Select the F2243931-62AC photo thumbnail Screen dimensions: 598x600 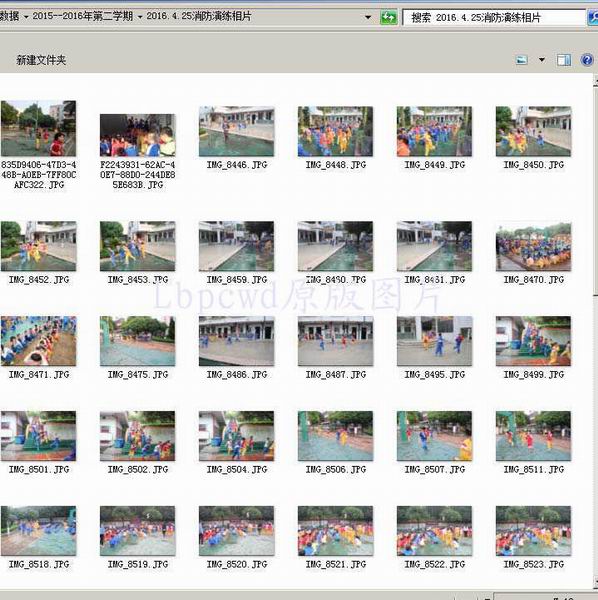tap(138, 135)
